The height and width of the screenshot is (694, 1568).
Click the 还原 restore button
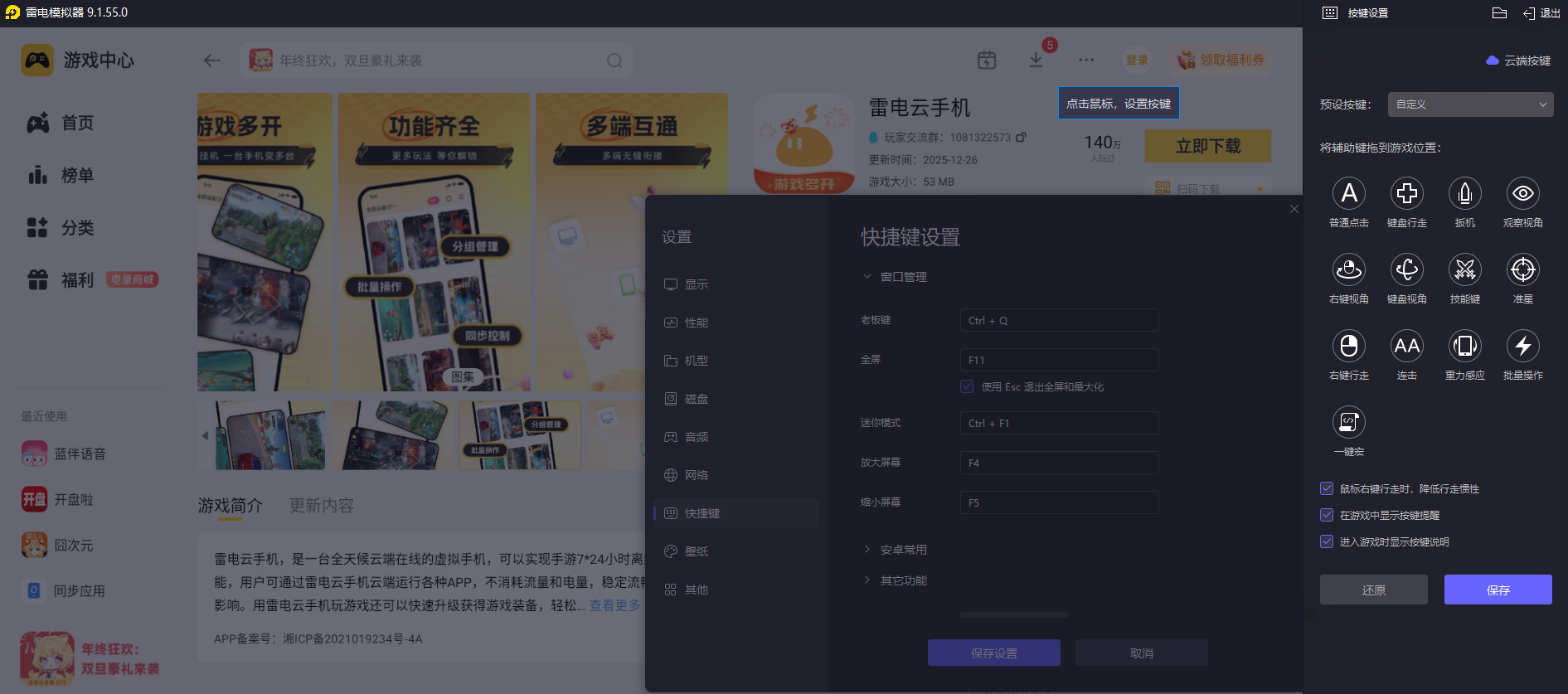1374,590
